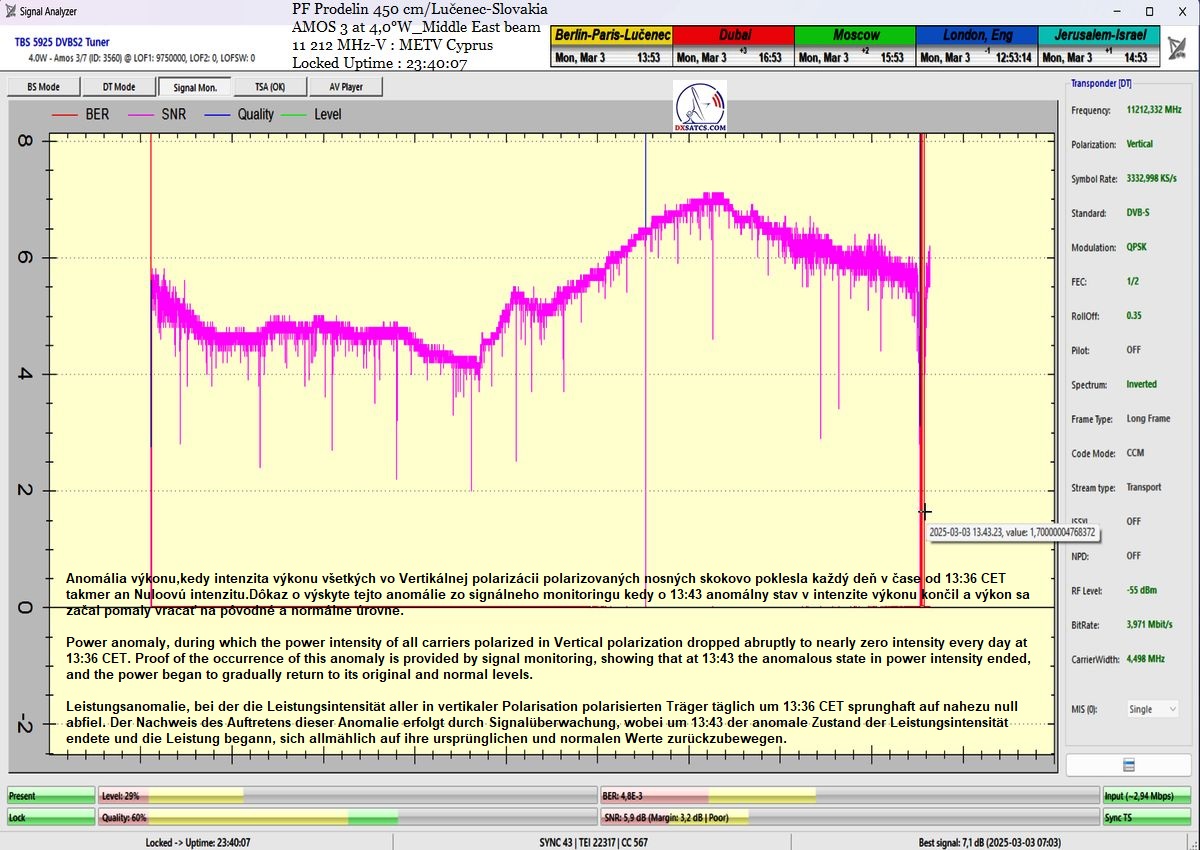1200x850 pixels.
Task: Open the TSA (OK) tab
Action: point(269,87)
